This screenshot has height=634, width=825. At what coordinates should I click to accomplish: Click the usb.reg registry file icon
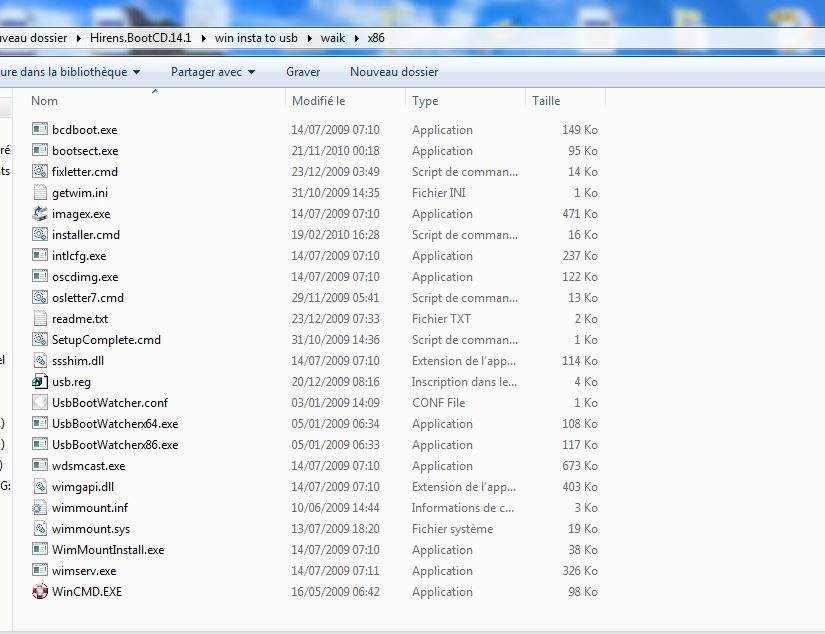coord(40,382)
